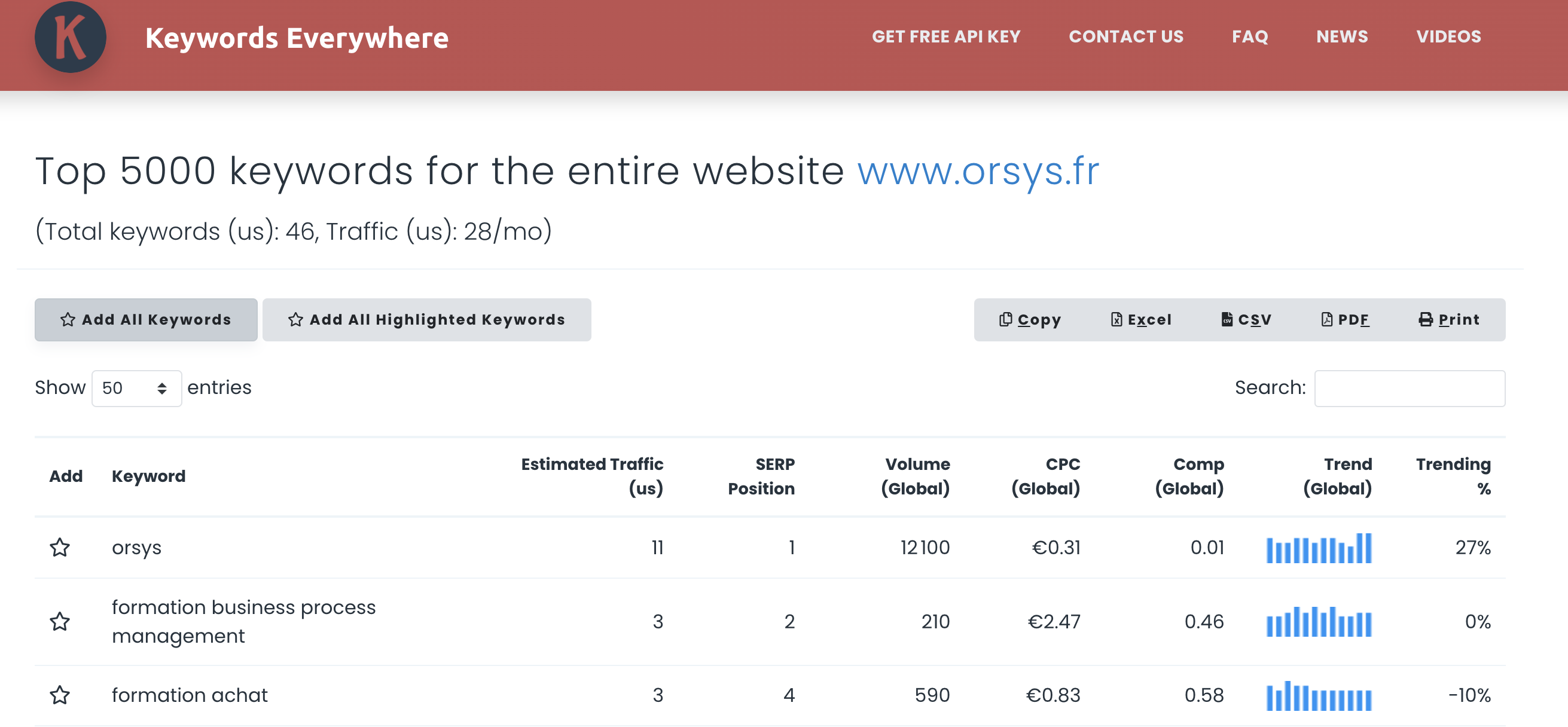Click comp value 0.01
Image resolution: width=1568 pixels, height=727 pixels.
click(1207, 548)
